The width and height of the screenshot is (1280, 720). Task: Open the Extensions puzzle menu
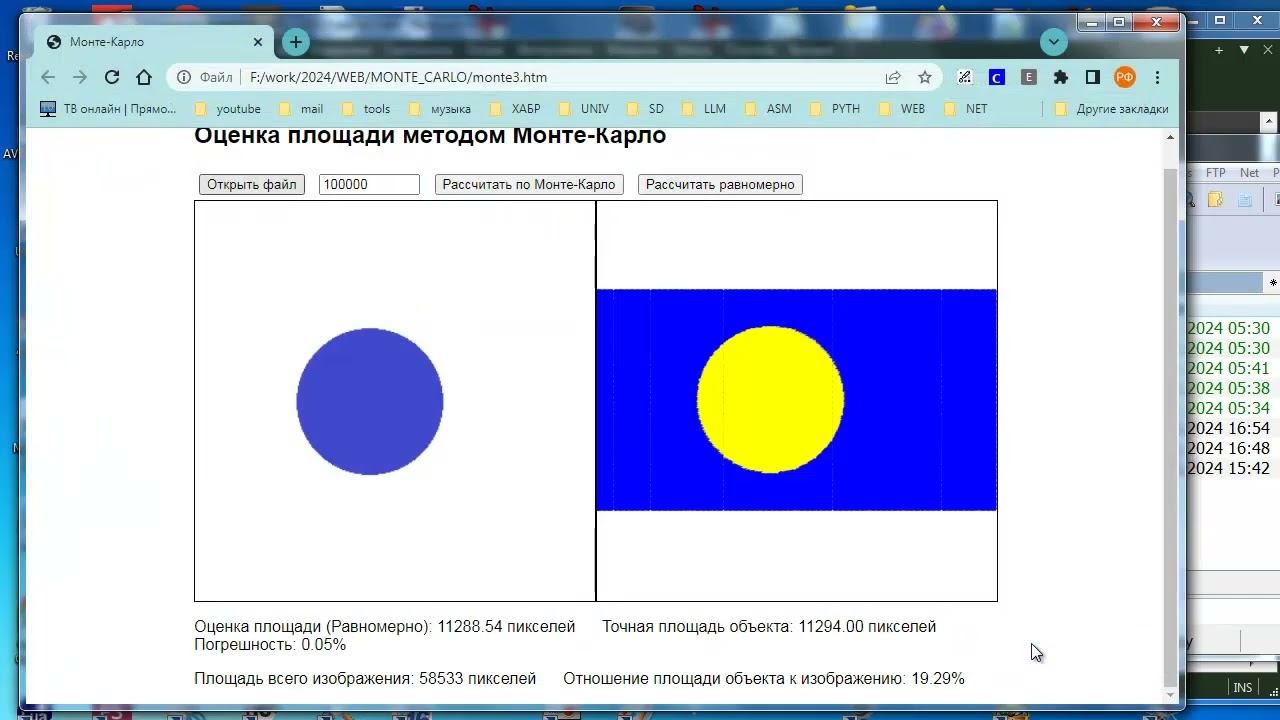1061,77
